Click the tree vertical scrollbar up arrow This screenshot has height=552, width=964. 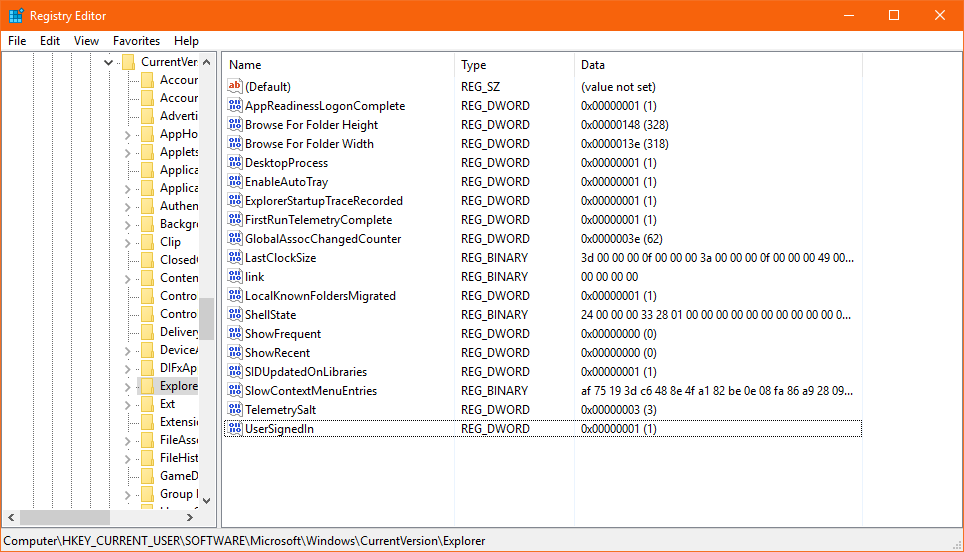click(207, 62)
